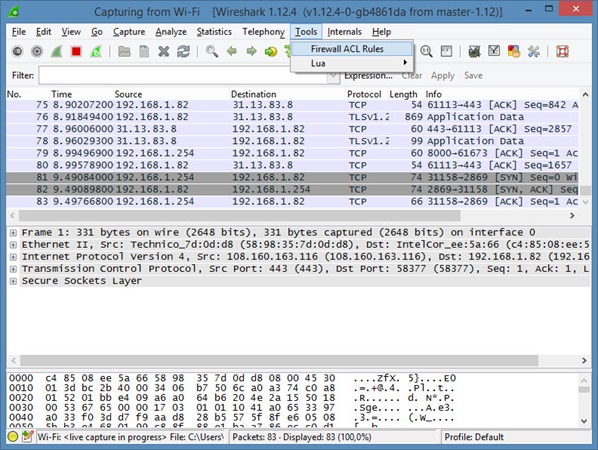
Task: Open the Internals menu
Action: [x=344, y=32]
